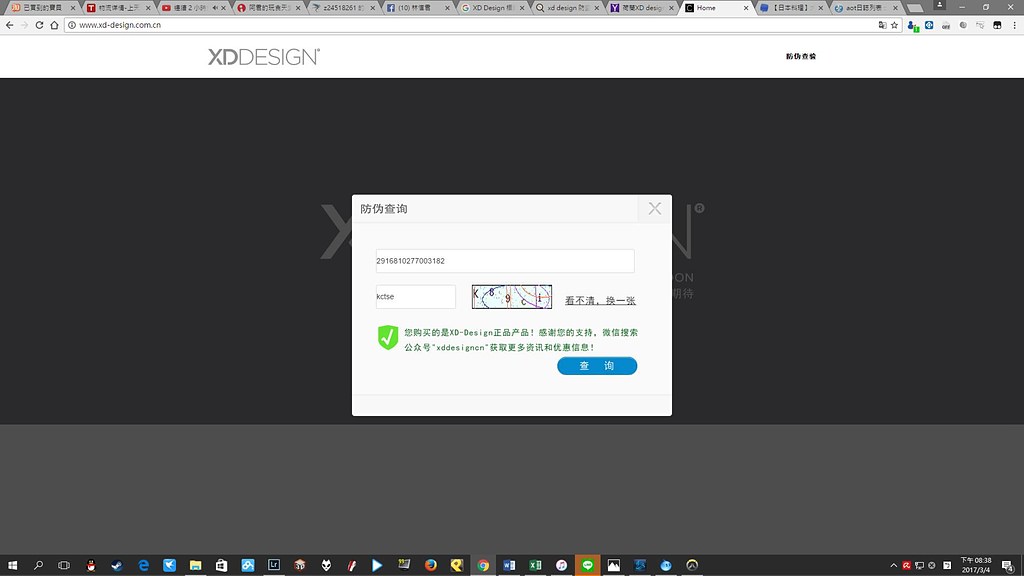1024x576 pixels.
Task: Open the Windows Start menu
Action: click(x=12, y=565)
